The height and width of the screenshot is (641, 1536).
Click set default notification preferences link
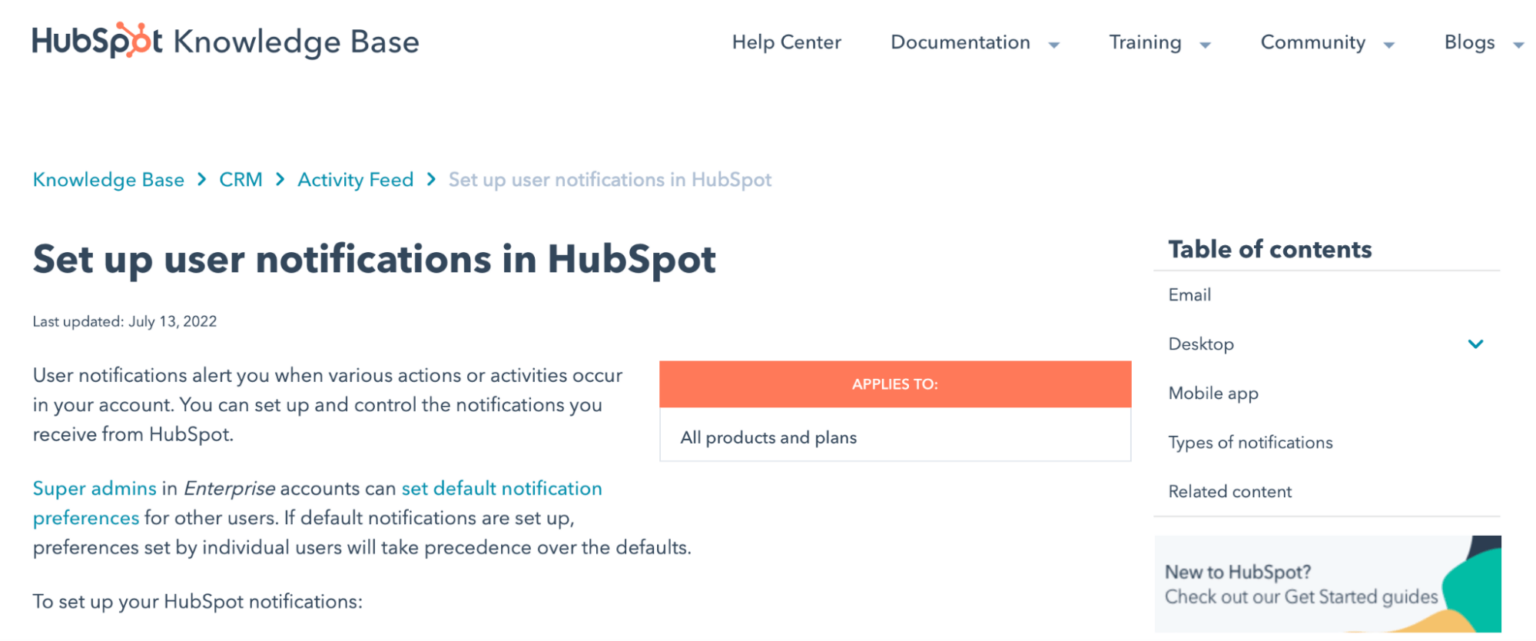tap(502, 488)
